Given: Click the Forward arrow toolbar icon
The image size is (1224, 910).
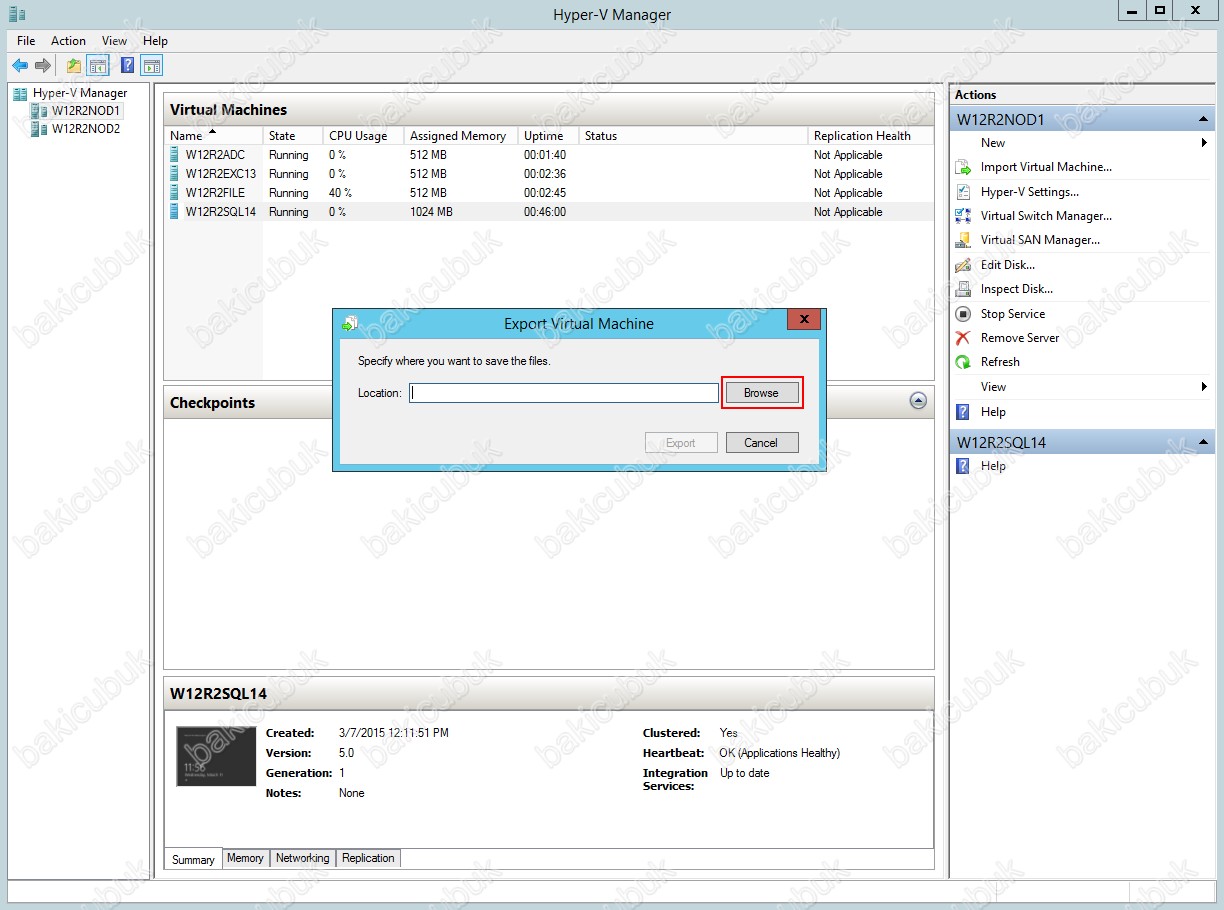Looking at the screenshot, I should click(43, 66).
